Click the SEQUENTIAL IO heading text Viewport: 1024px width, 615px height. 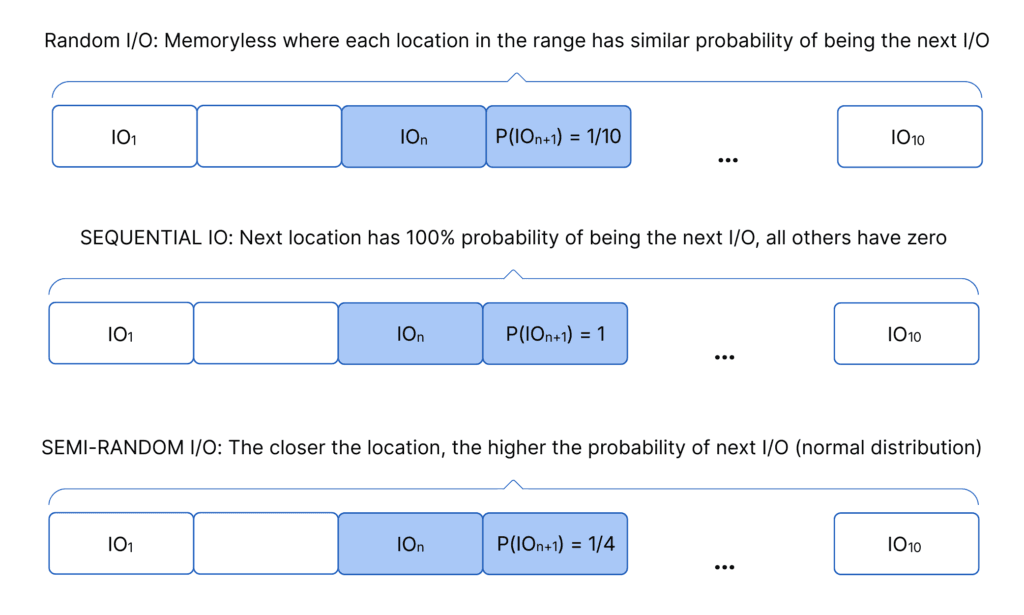(512, 239)
